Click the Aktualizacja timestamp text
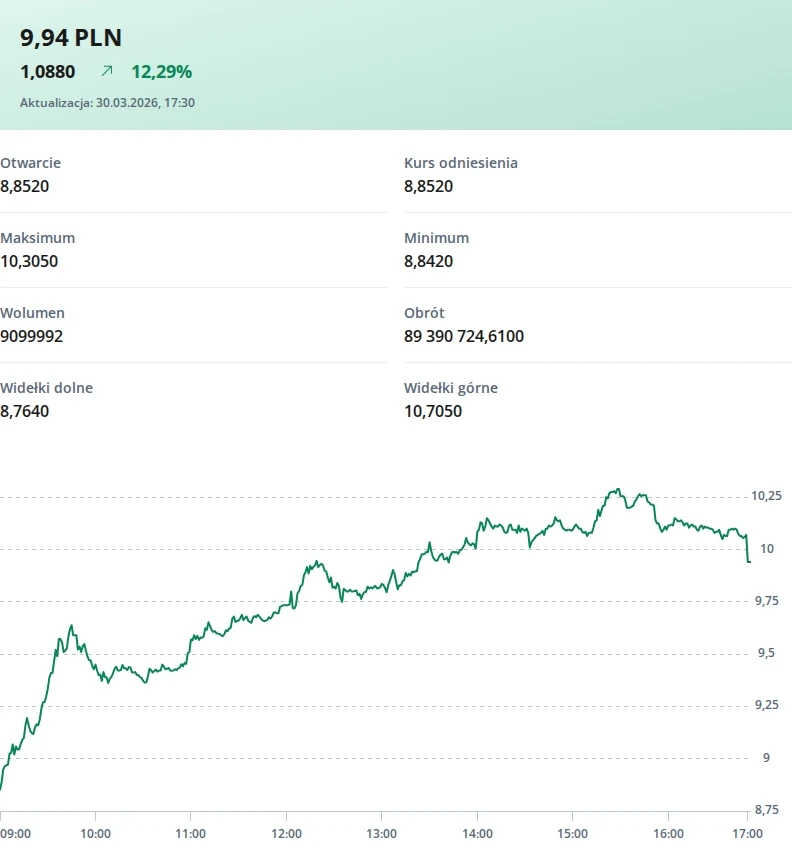This screenshot has width=792, height=865. 107,102
